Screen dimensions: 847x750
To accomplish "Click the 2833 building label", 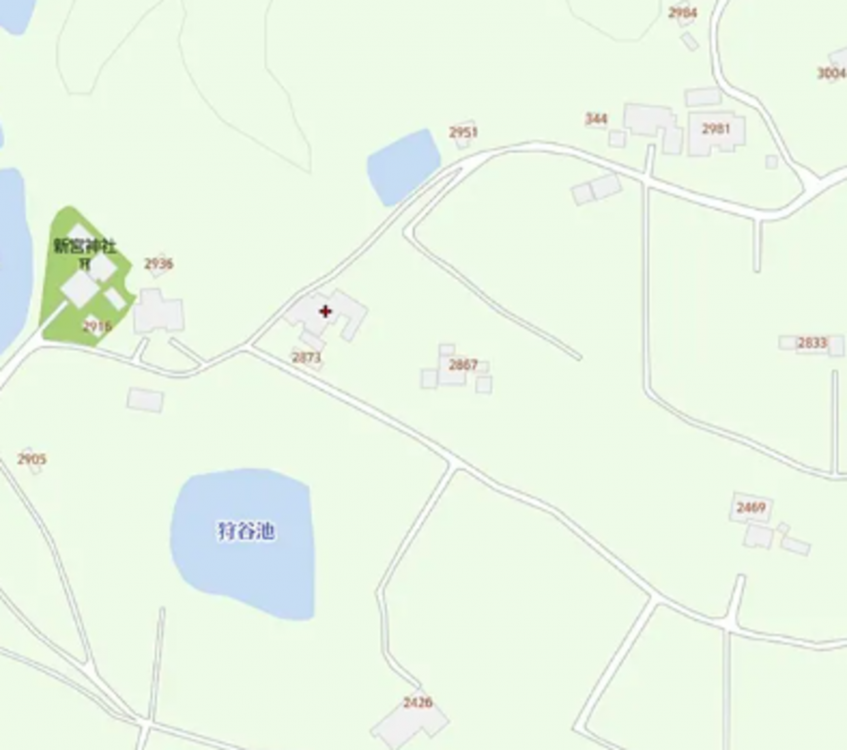I will click(812, 343).
